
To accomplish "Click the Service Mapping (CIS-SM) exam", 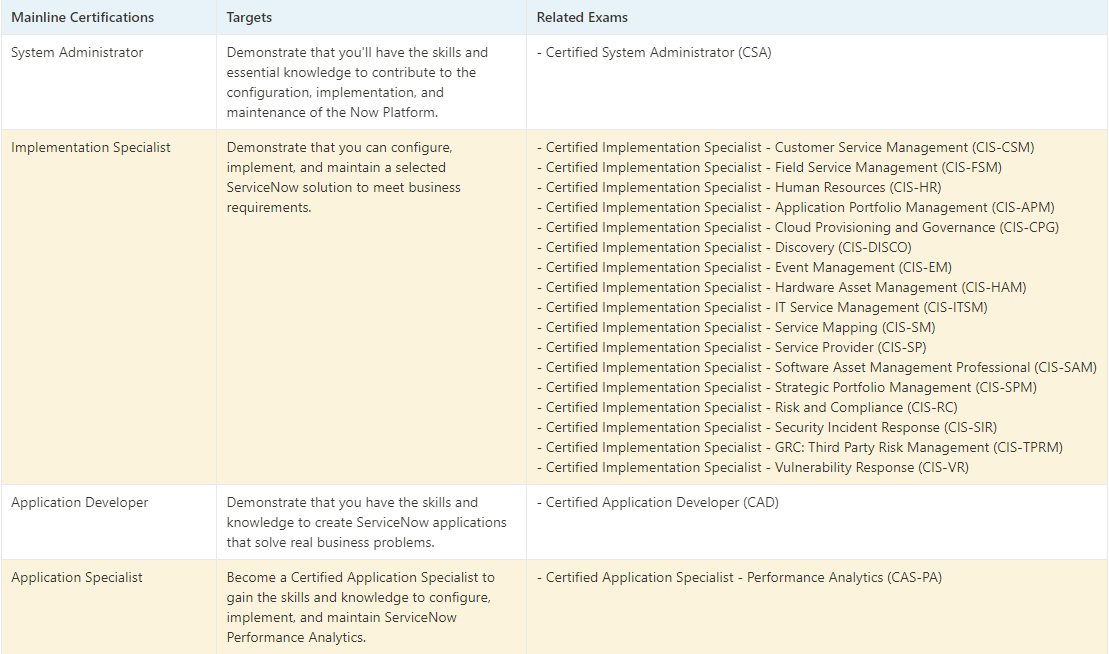I will pyautogui.click(x=736, y=327).
